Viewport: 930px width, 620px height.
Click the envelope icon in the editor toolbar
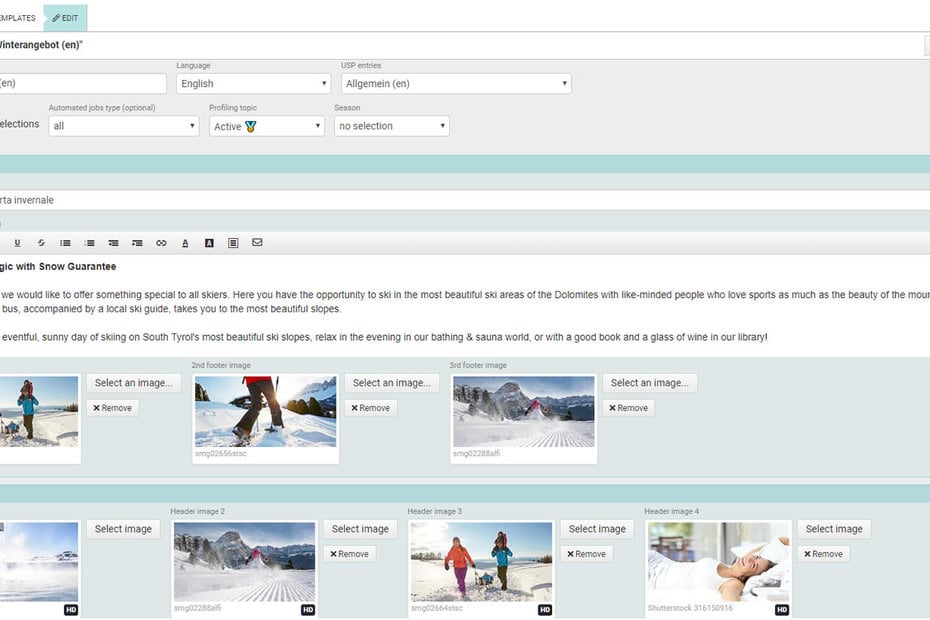(x=257, y=242)
